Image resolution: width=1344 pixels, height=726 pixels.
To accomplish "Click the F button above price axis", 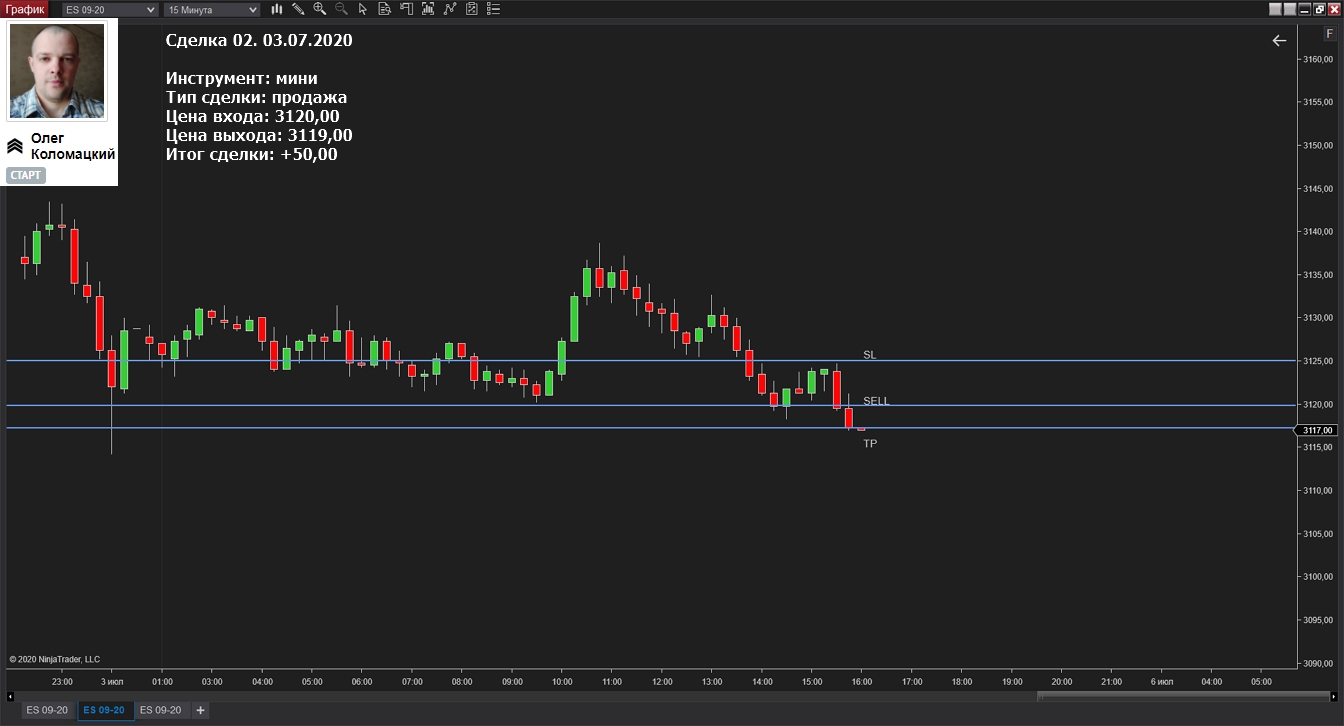I will pyautogui.click(x=1330, y=34).
